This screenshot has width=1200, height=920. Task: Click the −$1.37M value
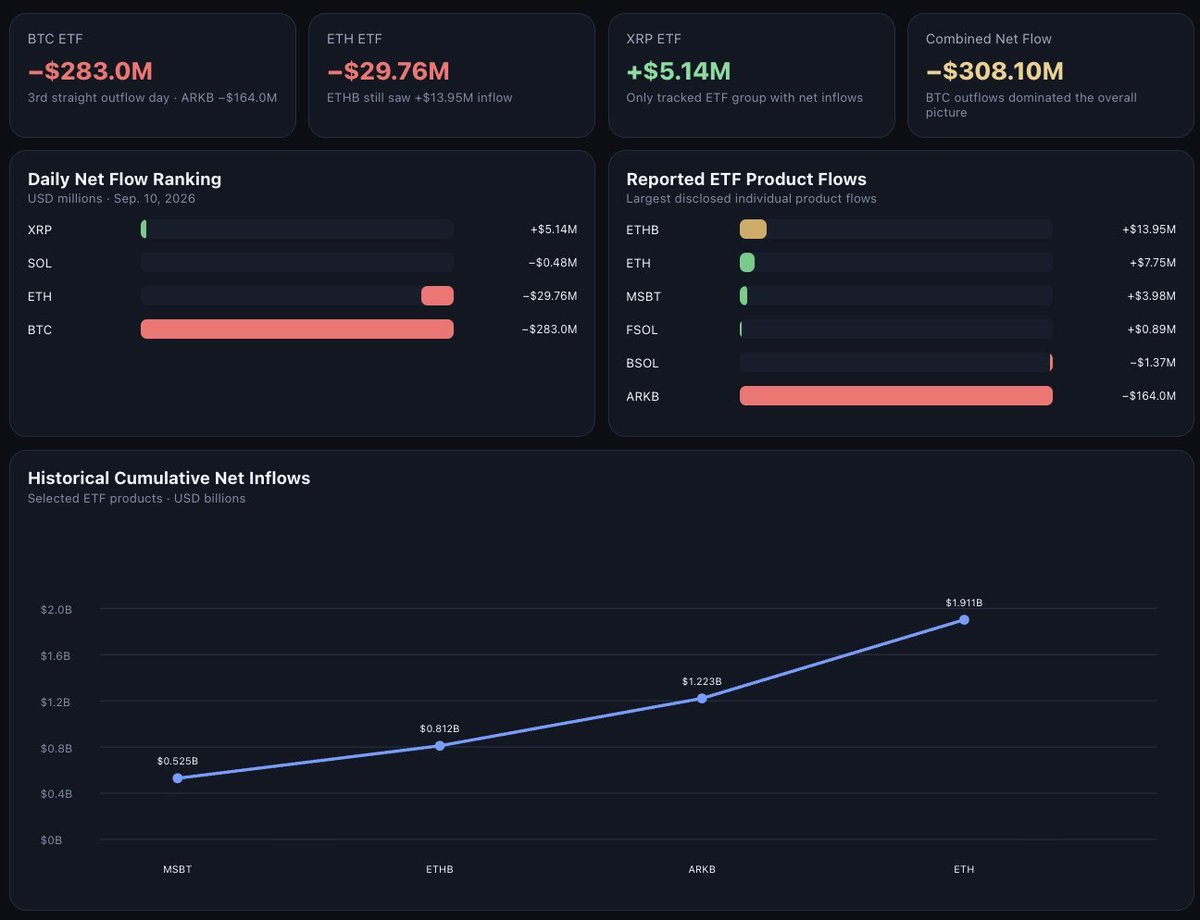(x=1153, y=363)
